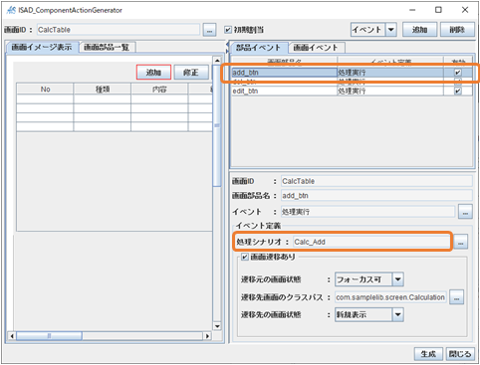Click the left arrow of the horizontal scrollbar
This screenshot has height=365, width=480.
12,336
